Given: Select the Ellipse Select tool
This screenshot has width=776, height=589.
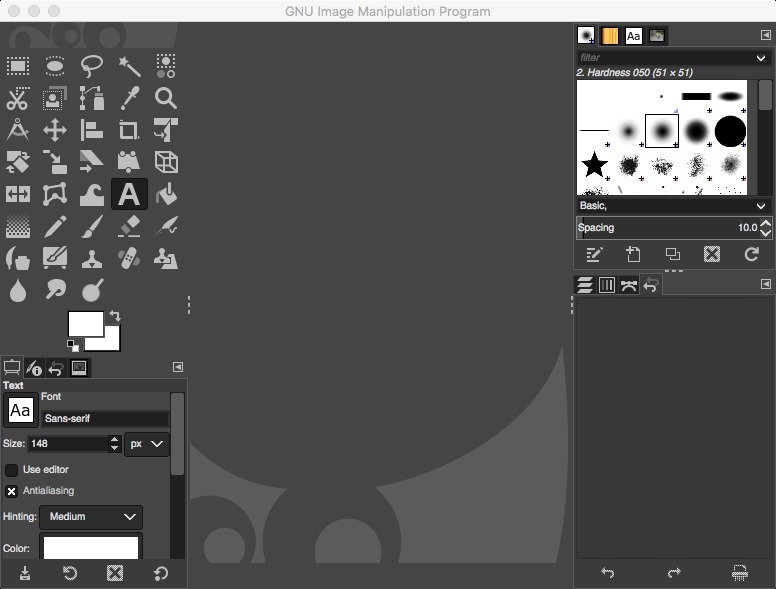Looking at the screenshot, I should (55, 66).
